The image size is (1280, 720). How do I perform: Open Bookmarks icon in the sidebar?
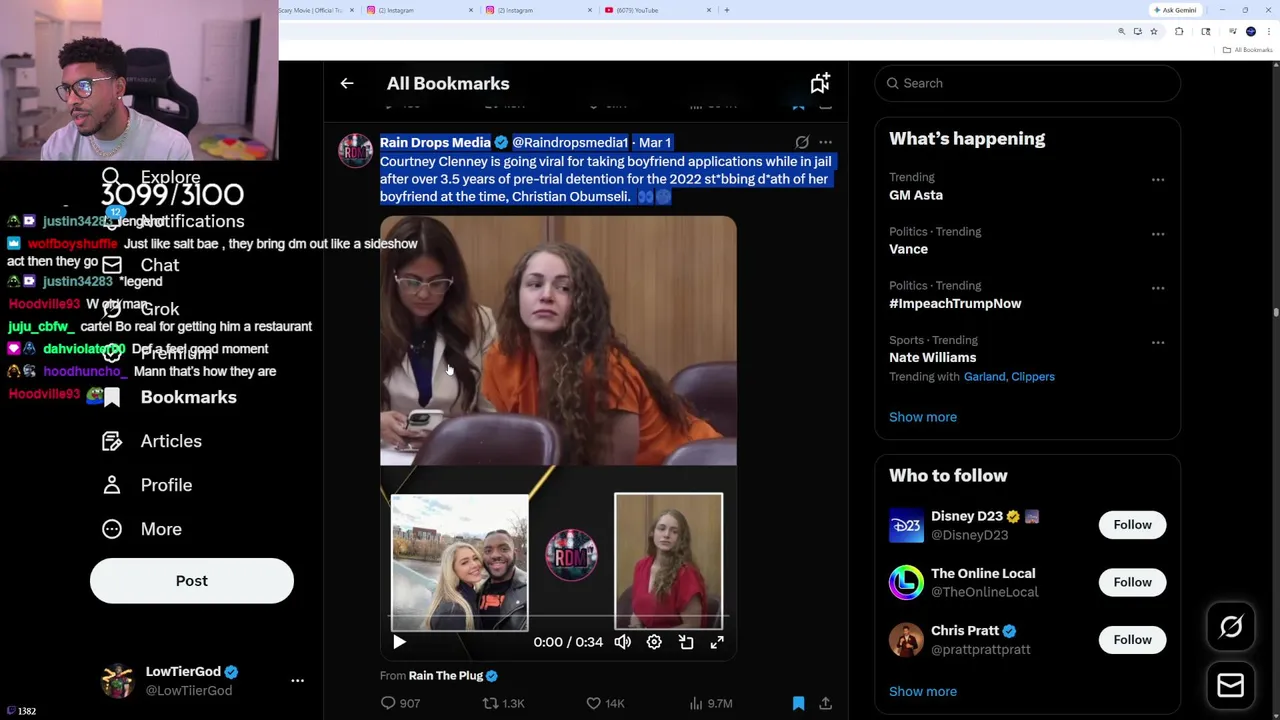coord(112,397)
